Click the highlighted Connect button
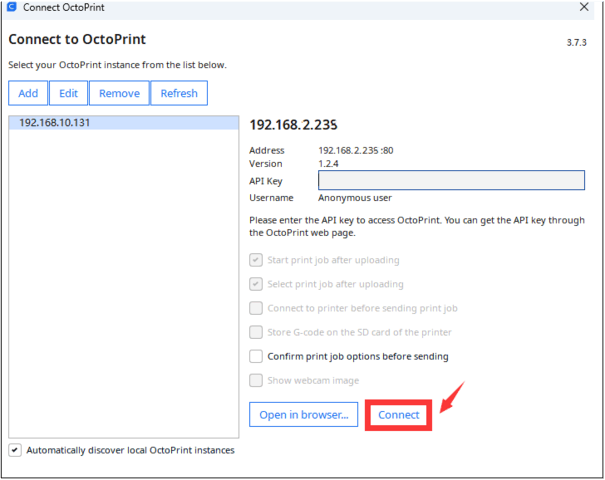605x480 pixels. (x=398, y=414)
